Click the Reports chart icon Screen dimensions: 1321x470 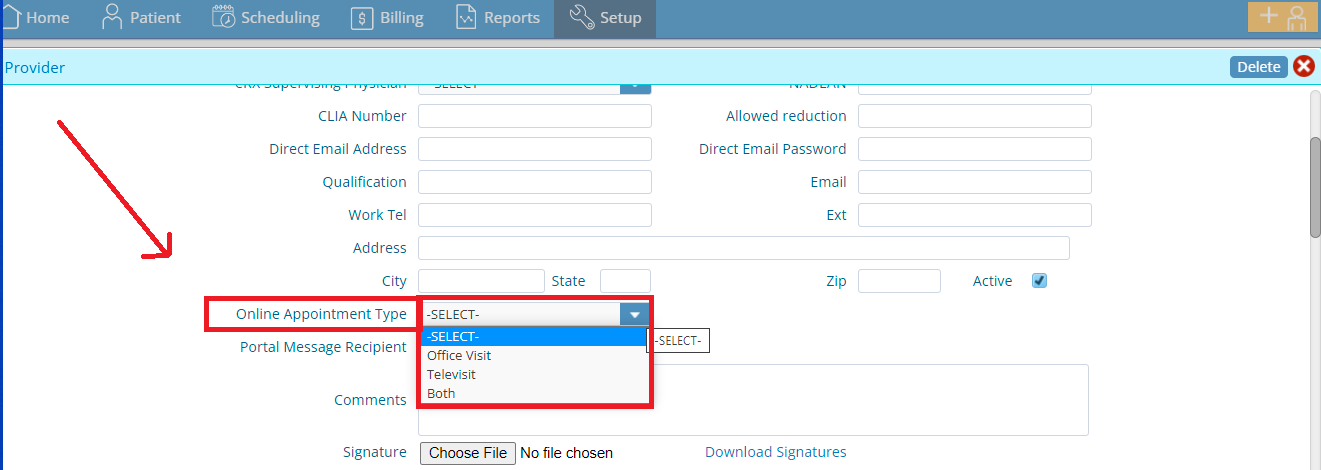click(466, 17)
